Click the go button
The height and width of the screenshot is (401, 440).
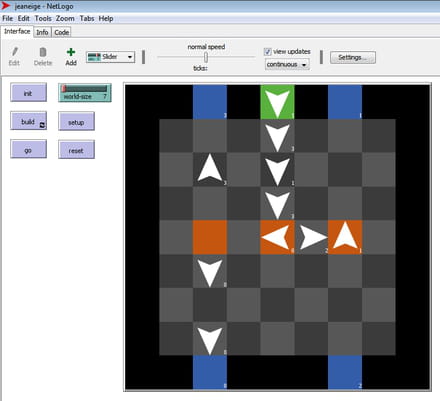click(28, 149)
